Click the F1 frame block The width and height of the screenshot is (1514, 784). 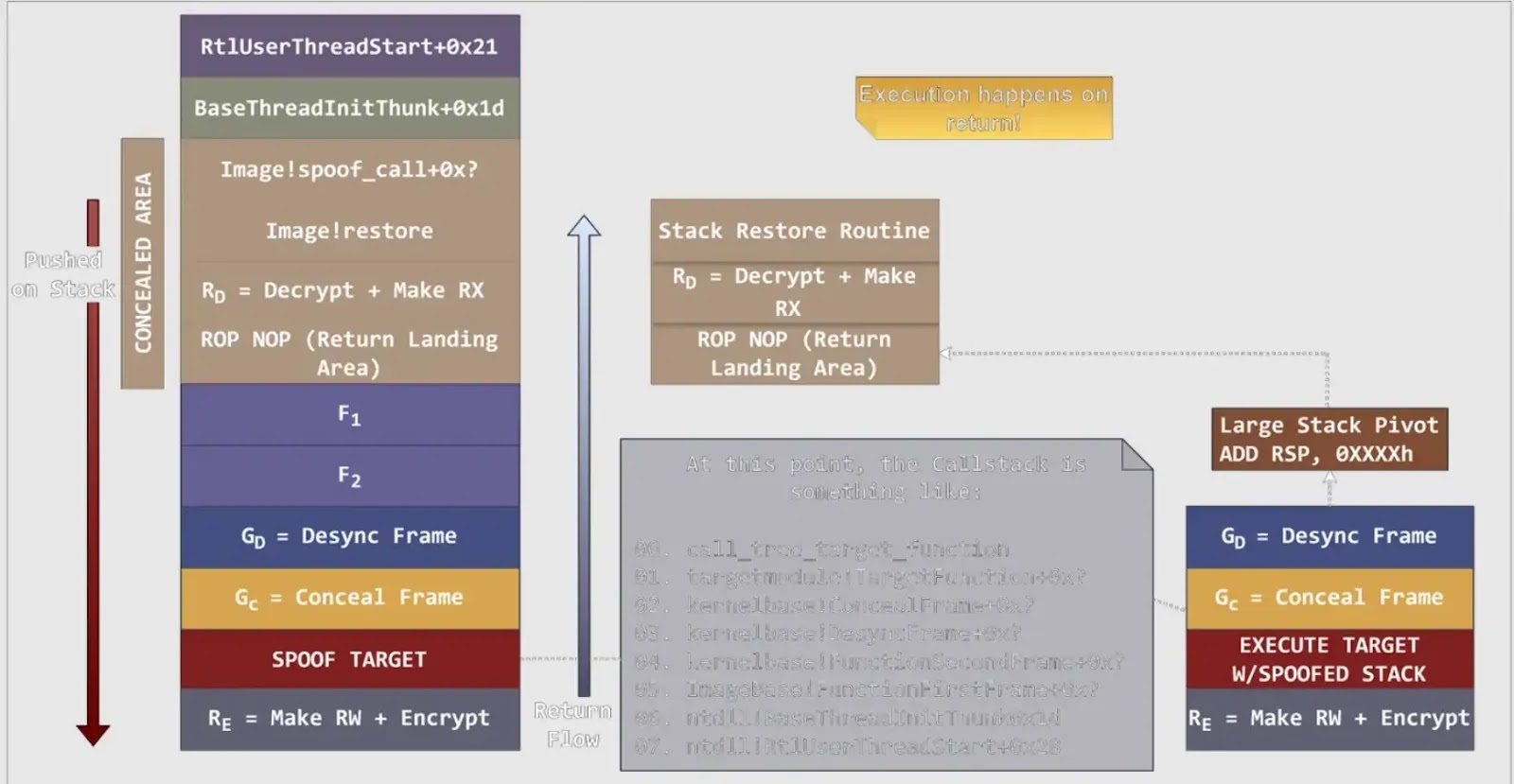[349, 414]
